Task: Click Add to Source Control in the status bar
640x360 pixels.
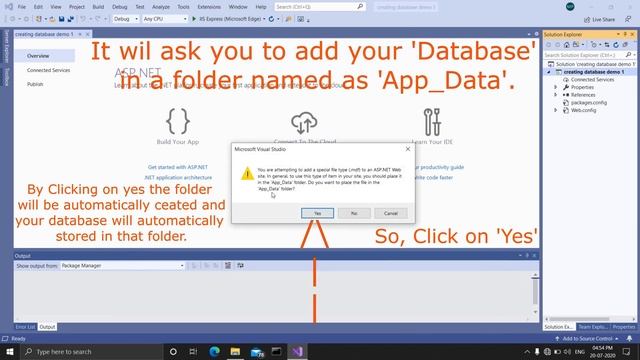Action: point(587,339)
